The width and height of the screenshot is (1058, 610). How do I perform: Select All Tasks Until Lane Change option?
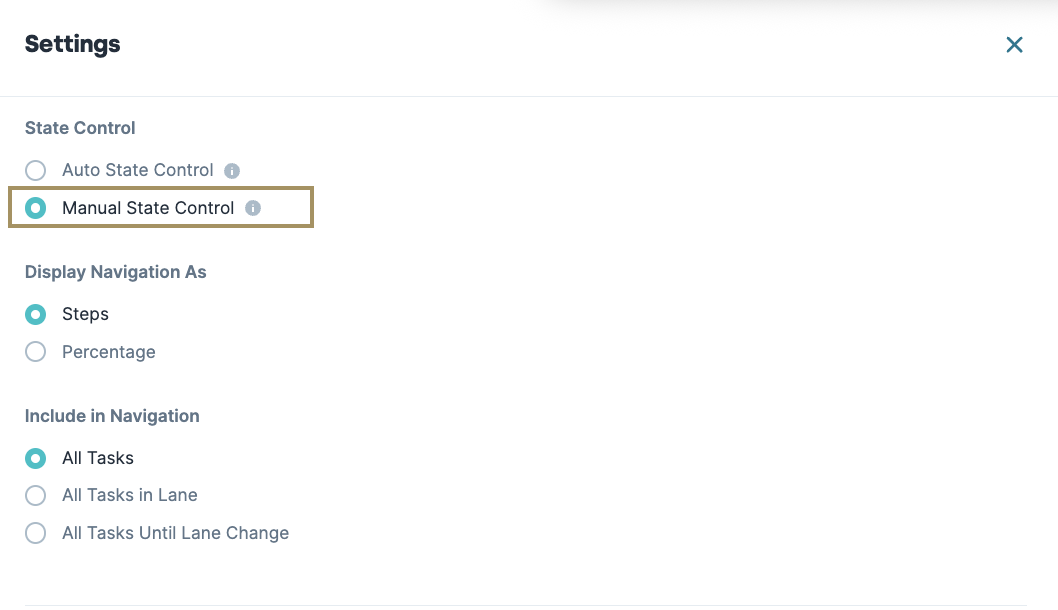pyautogui.click(x=35, y=533)
